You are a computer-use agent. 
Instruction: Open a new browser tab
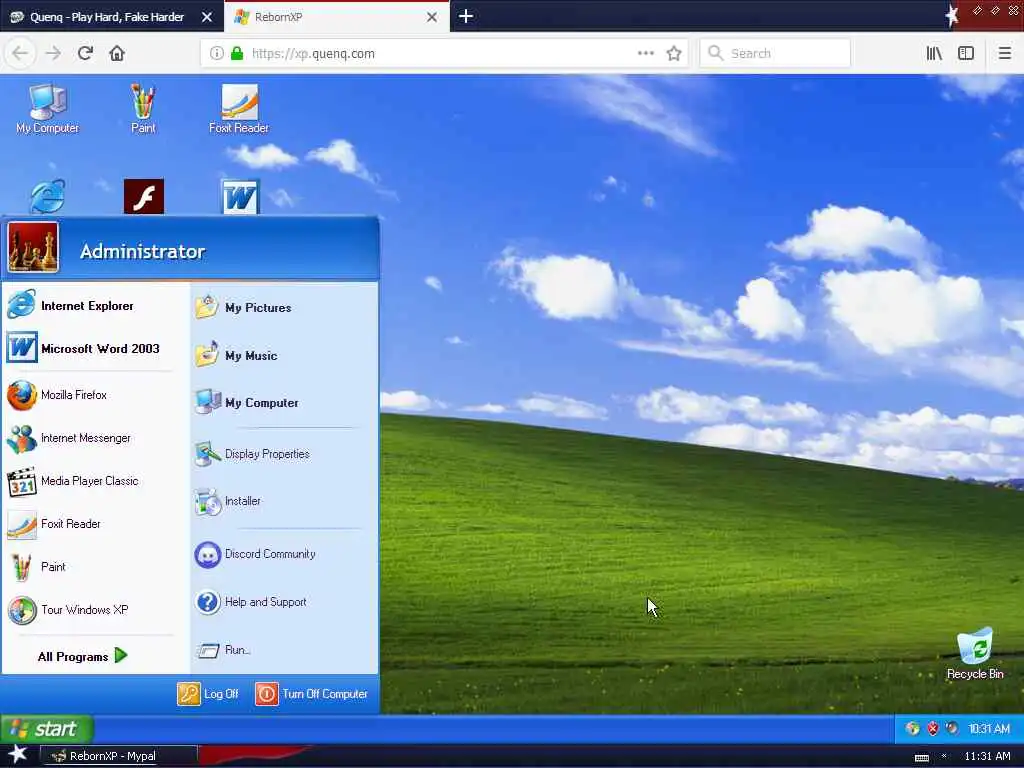click(x=466, y=16)
